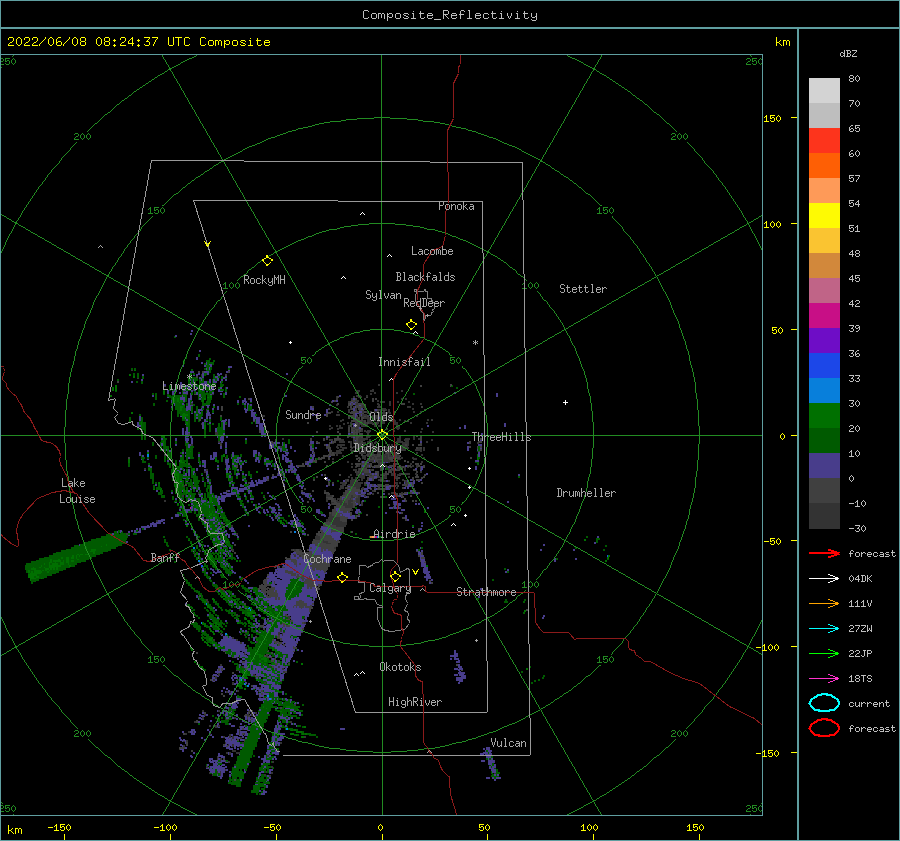Click the Vulcan city label
This screenshot has width=900, height=841.
click(509, 743)
